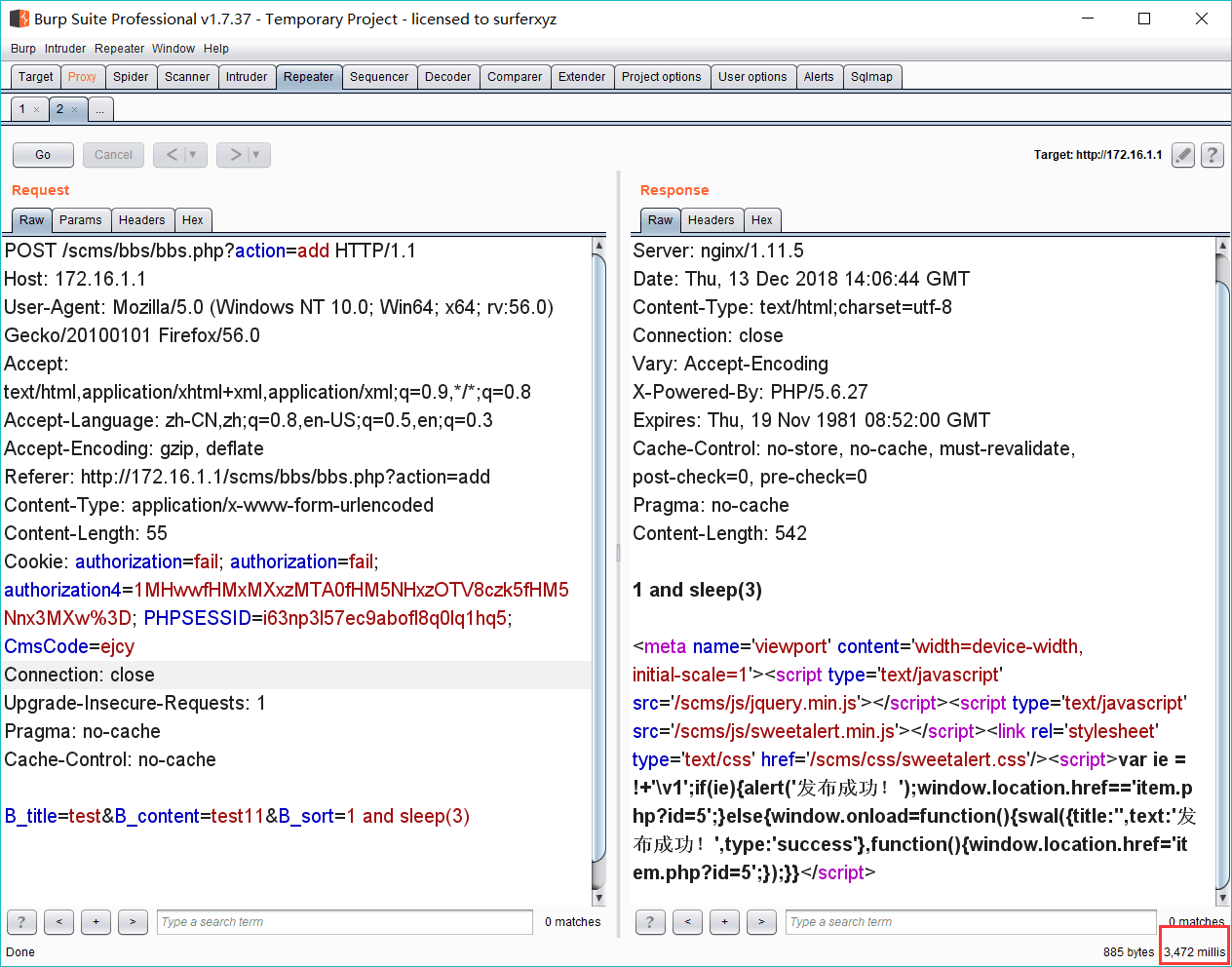Focus the request search term field
Image resolution: width=1232 pixels, height=967 pixels.
pyautogui.click(x=345, y=922)
